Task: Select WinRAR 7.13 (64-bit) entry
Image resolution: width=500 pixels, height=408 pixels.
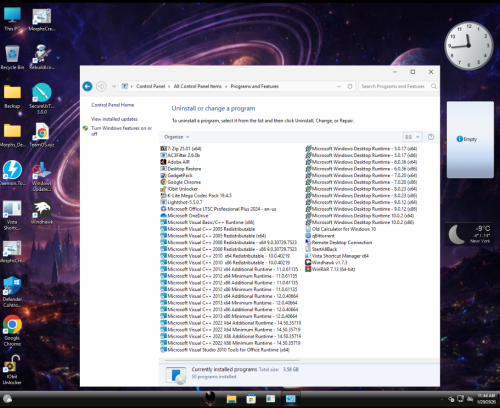Action: pyautogui.click(x=330, y=269)
